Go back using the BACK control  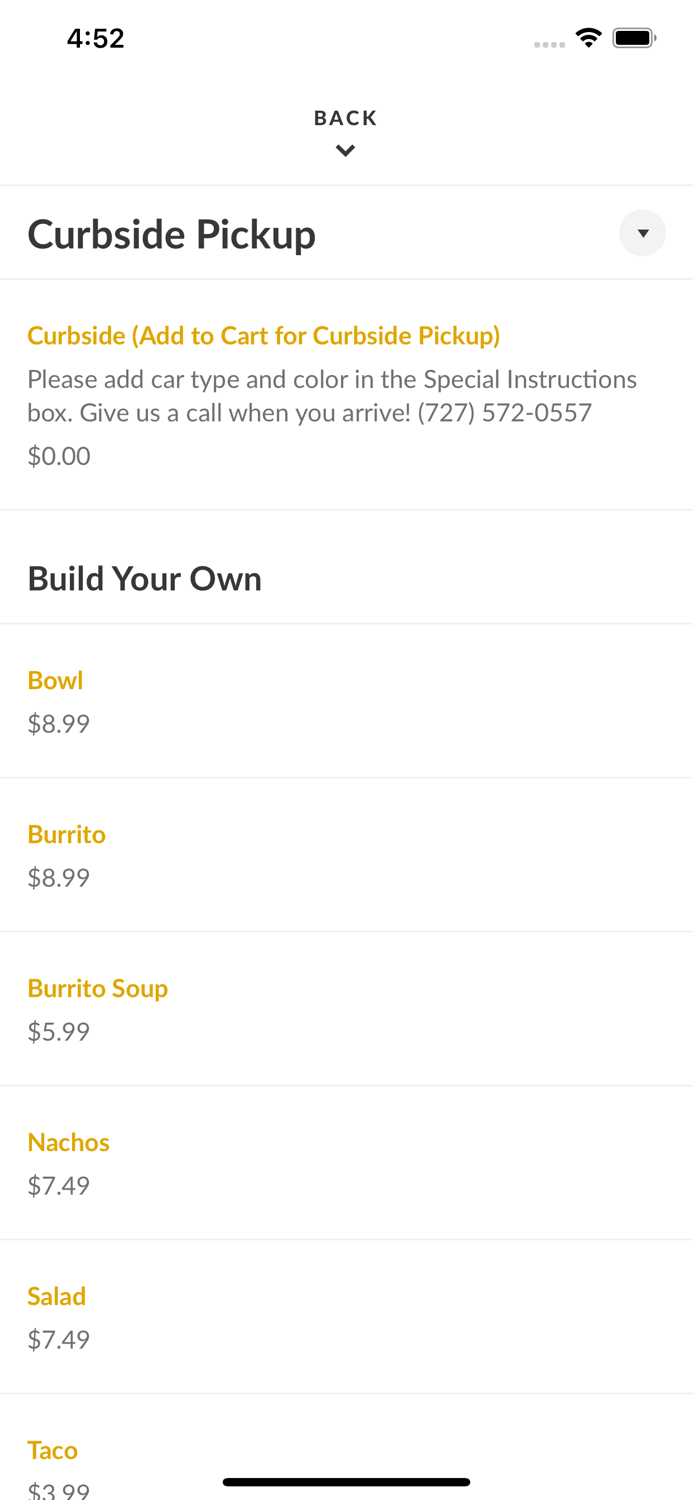[x=345, y=117]
